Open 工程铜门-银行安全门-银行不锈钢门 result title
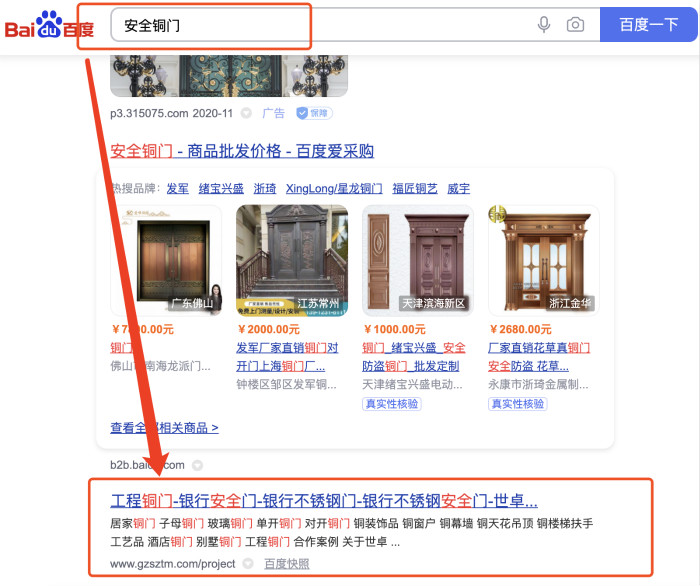Image resolution: width=700 pixels, height=586 pixels. tap(324, 501)
